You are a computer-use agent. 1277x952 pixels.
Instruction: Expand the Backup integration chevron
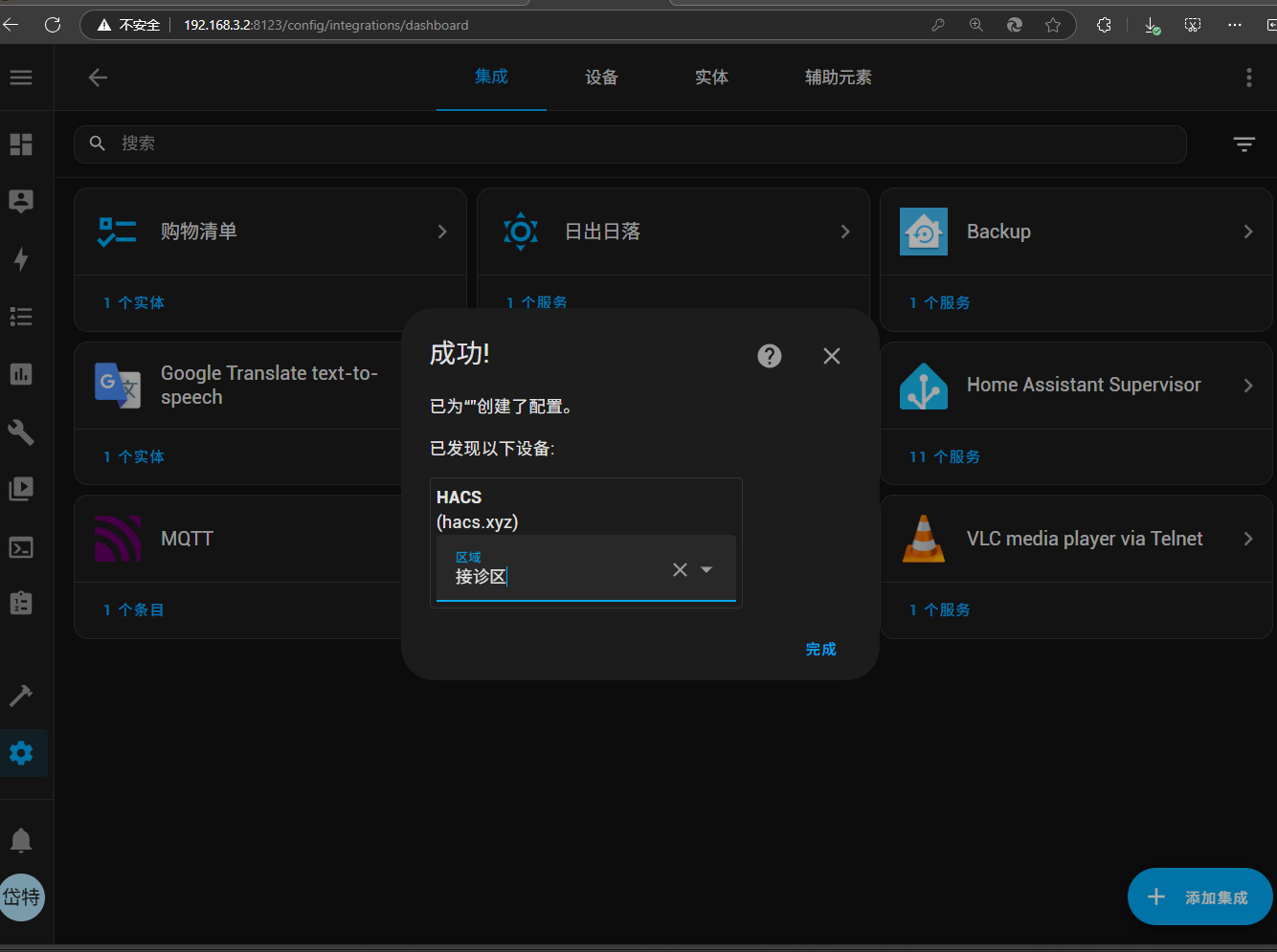(1247, 232)
